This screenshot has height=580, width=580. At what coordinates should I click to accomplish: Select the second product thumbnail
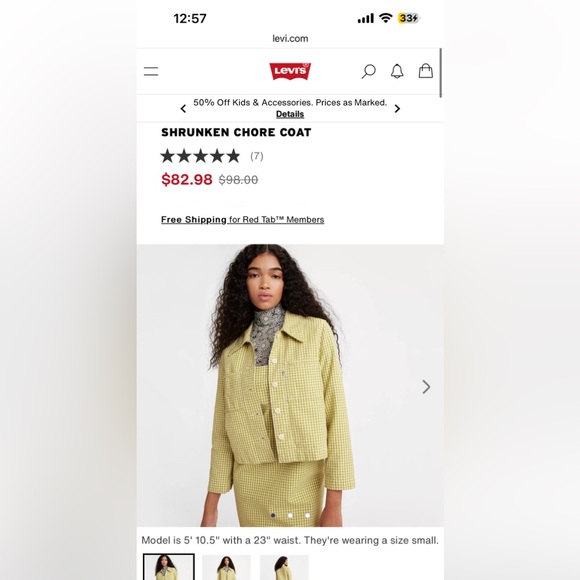pyautogui.click(x=226, y=567)
